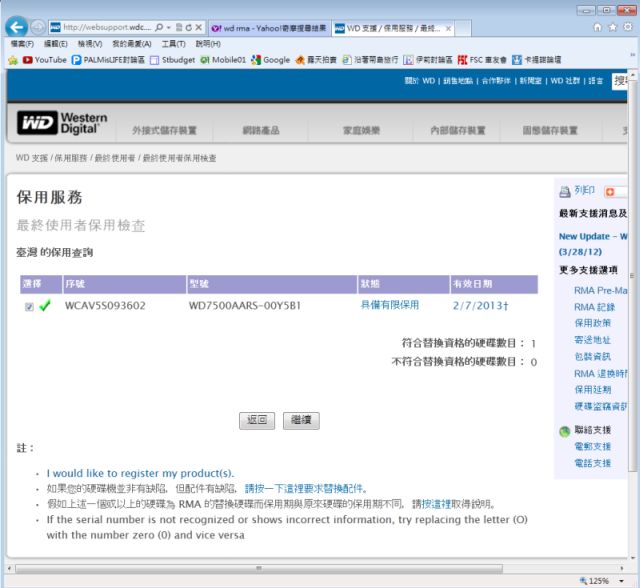This screenshot has height=588, width=640.
Task: Open the RMA Pre-Ma sidebar link
Action: tap(600, 291)
